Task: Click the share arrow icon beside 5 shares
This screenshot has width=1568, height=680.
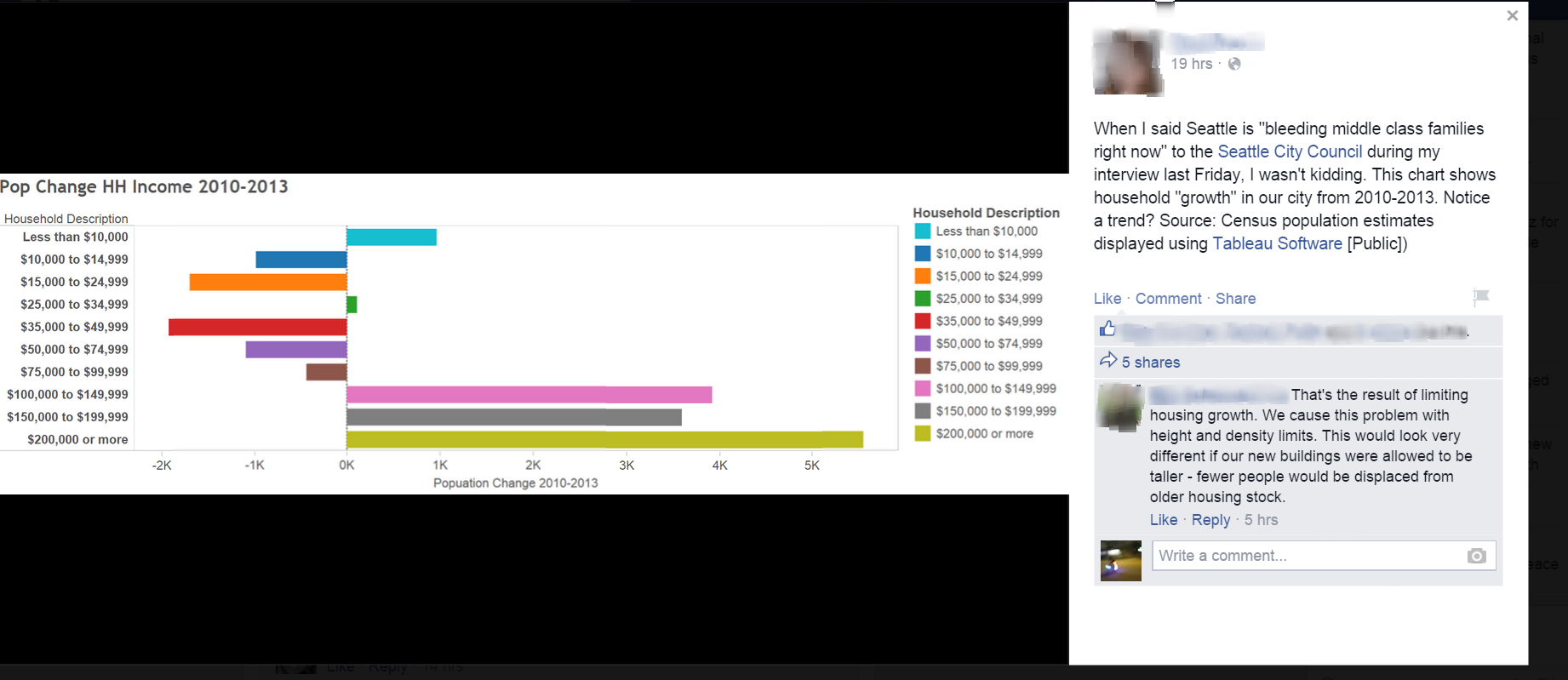Action: click(x=1107, y=361)
